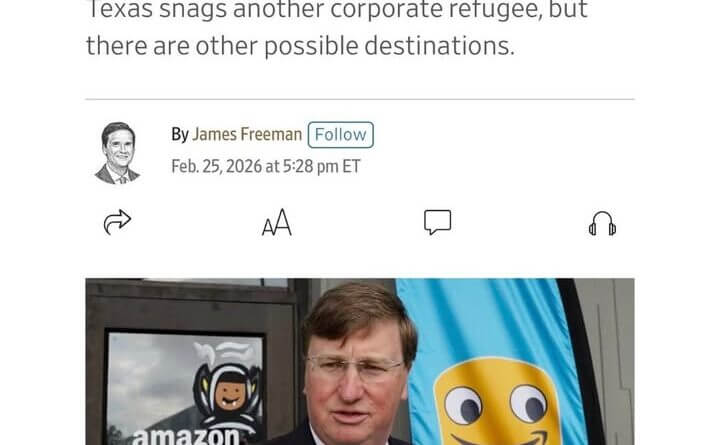
Task: Click 'there are other possible destinations' text
Action: [x=300, y=46]
